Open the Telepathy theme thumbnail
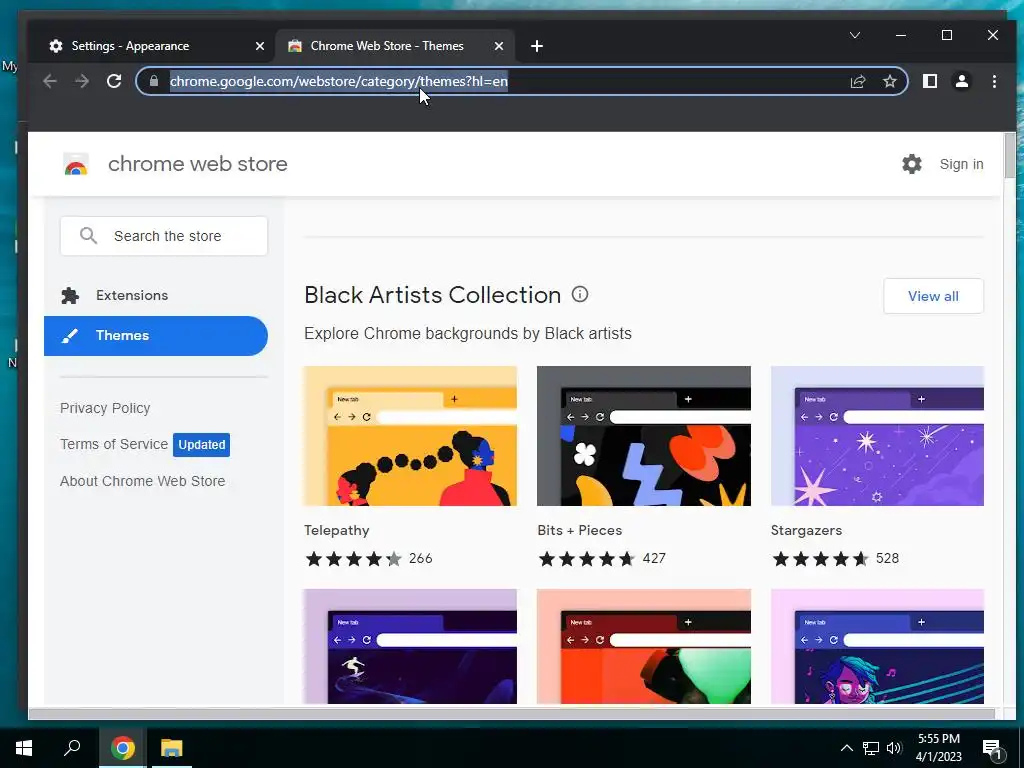Viewport: 1024px width, 768px height. pos(410,436)
